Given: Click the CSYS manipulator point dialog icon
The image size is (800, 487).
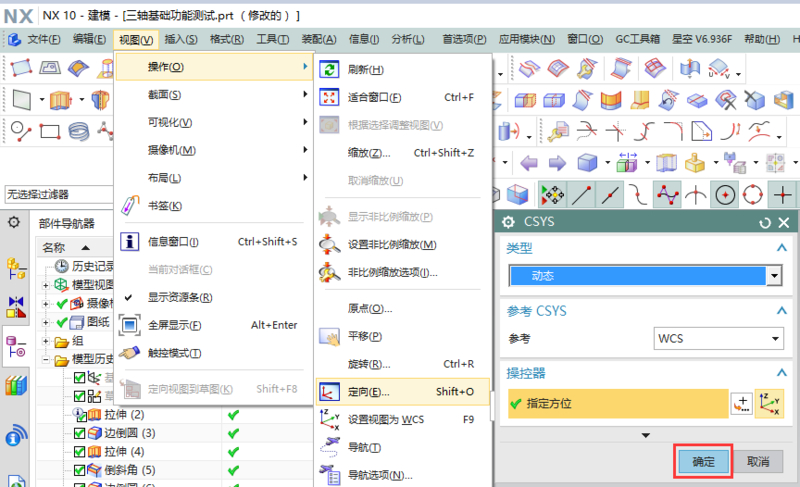Looking at the screenshot, I should tap(741, 403).
